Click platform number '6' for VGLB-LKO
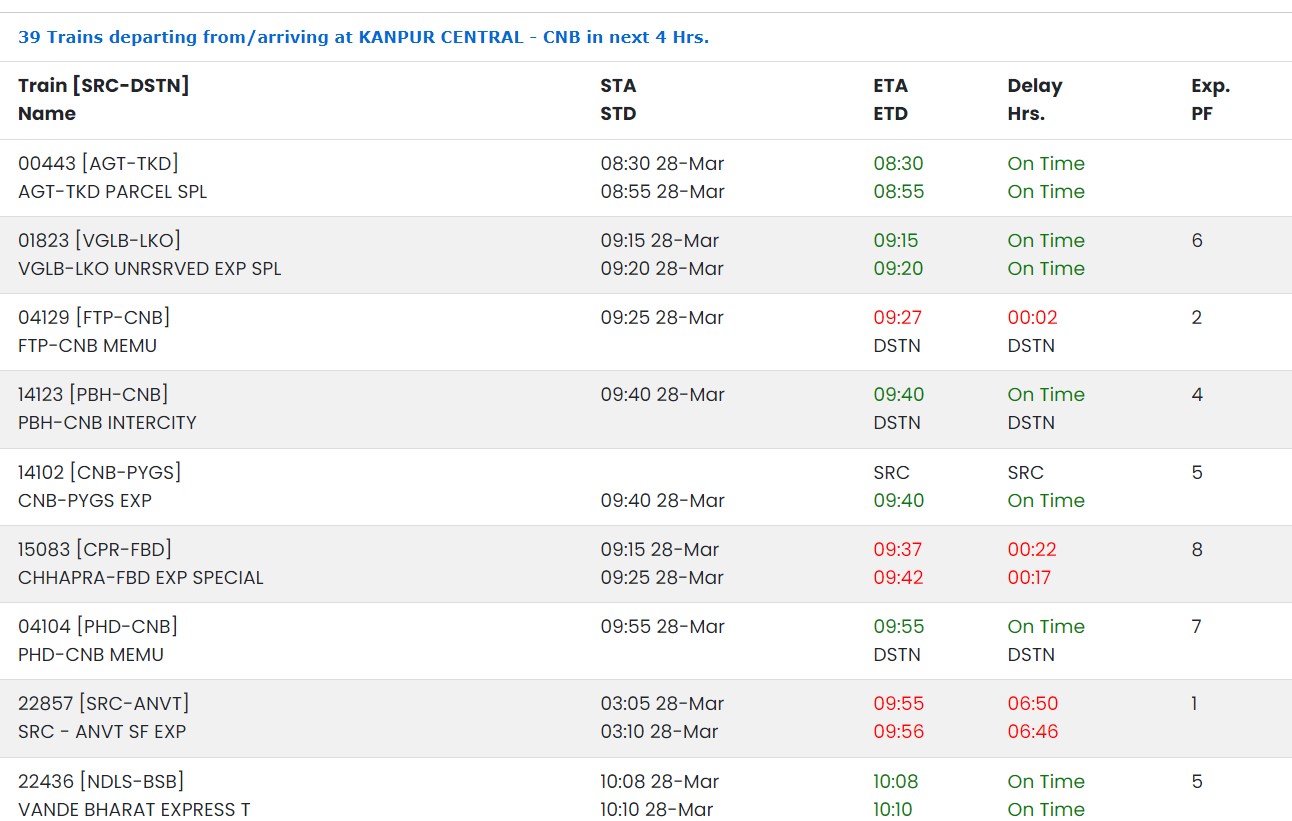The height and width of the screenshot is (821, 1292). tap(1197, 241)
